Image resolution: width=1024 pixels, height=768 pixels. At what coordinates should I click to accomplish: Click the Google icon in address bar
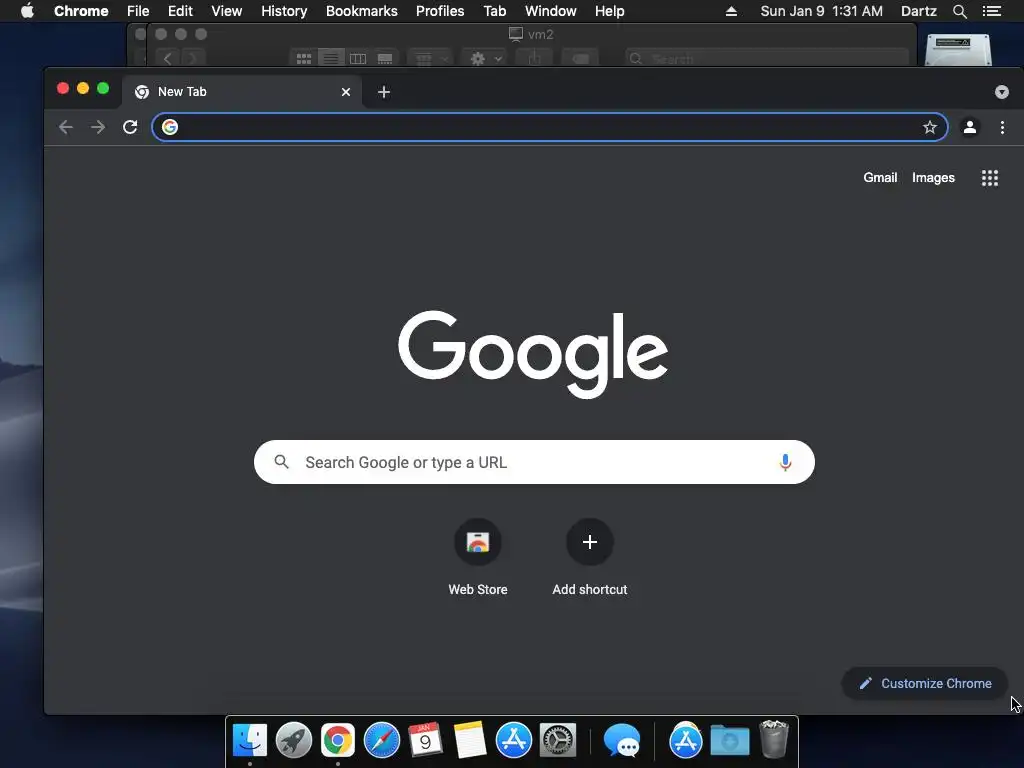click(170, 127)
